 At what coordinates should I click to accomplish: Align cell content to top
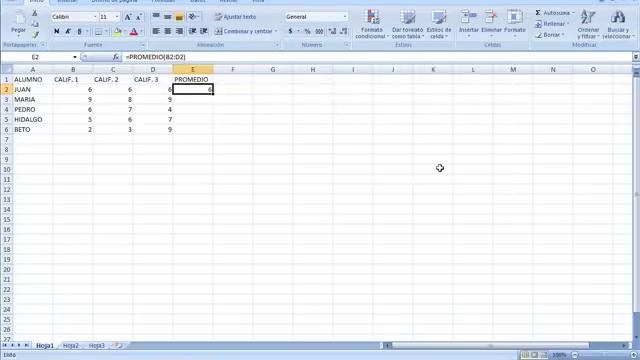[x=156, y=16]
